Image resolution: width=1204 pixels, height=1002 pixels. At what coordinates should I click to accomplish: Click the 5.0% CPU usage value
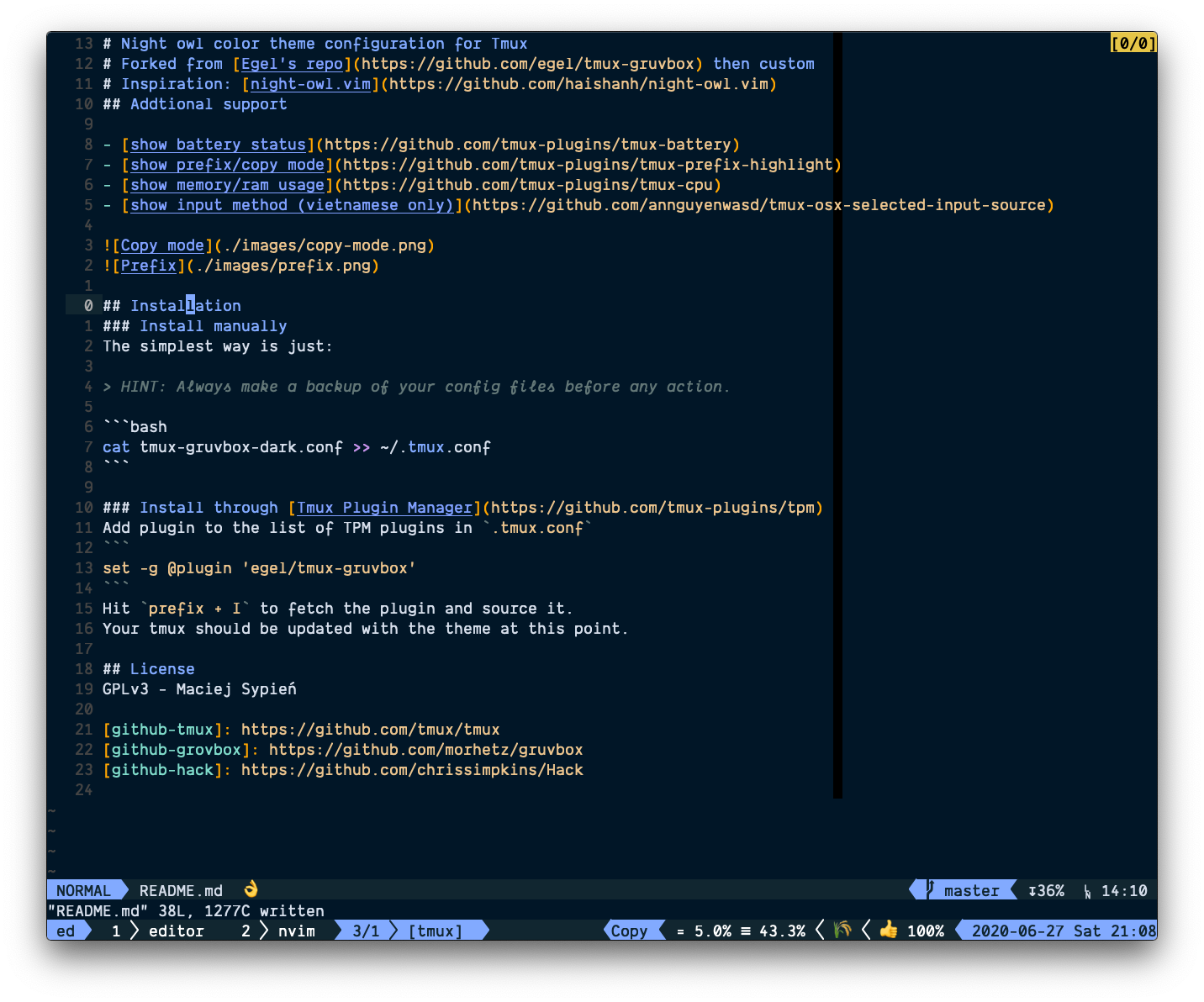click(712, 931)
